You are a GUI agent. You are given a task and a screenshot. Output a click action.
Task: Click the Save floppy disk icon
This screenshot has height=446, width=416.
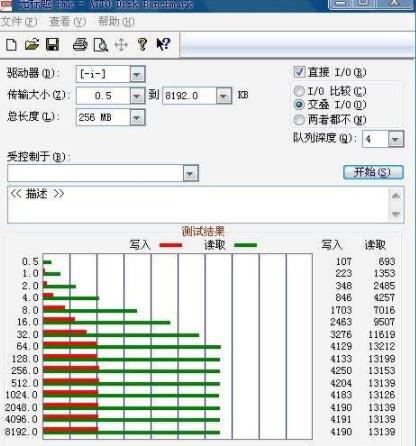52,44
